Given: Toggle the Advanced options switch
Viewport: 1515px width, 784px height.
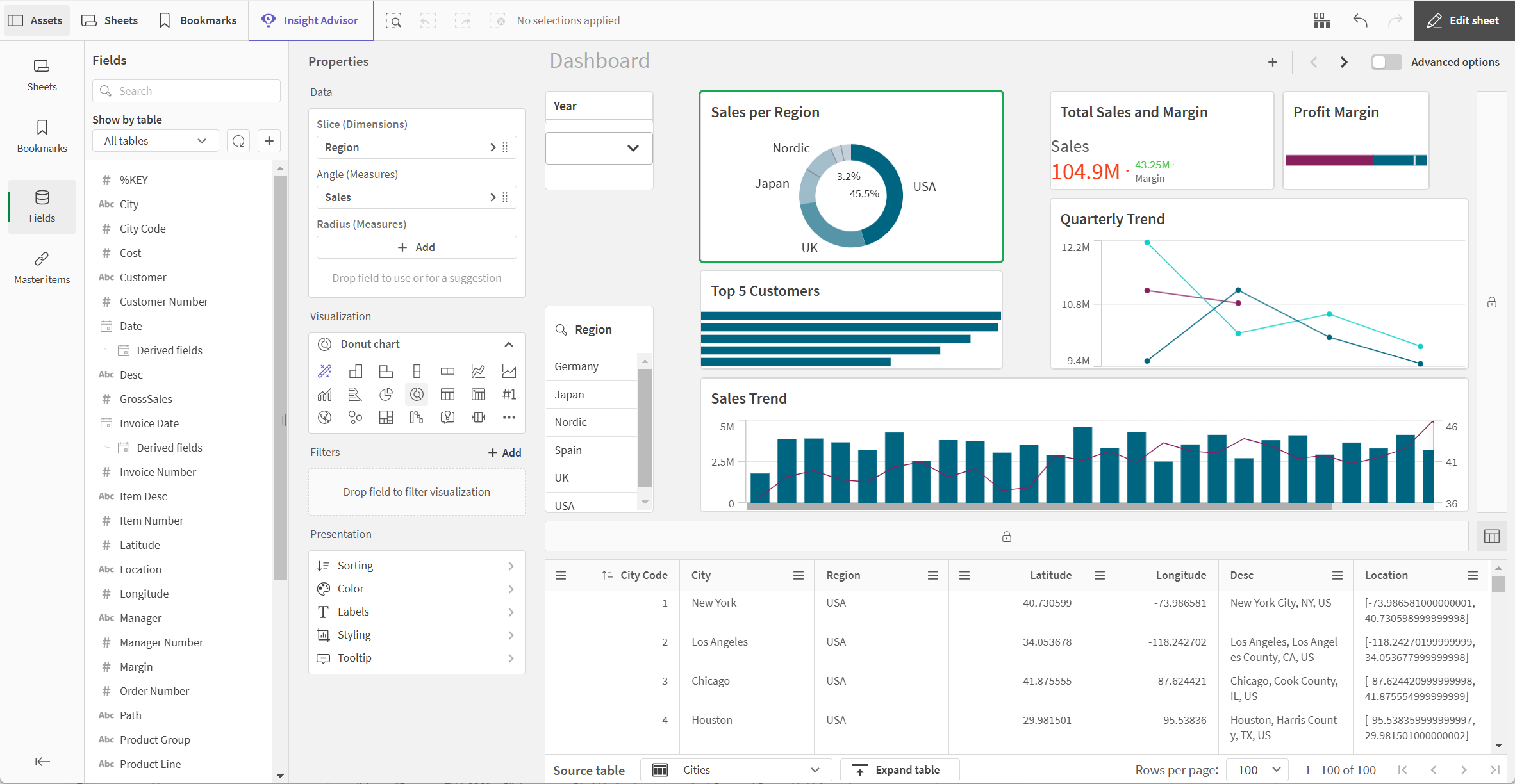Looking at the screenshot, I should [1386, 62].
